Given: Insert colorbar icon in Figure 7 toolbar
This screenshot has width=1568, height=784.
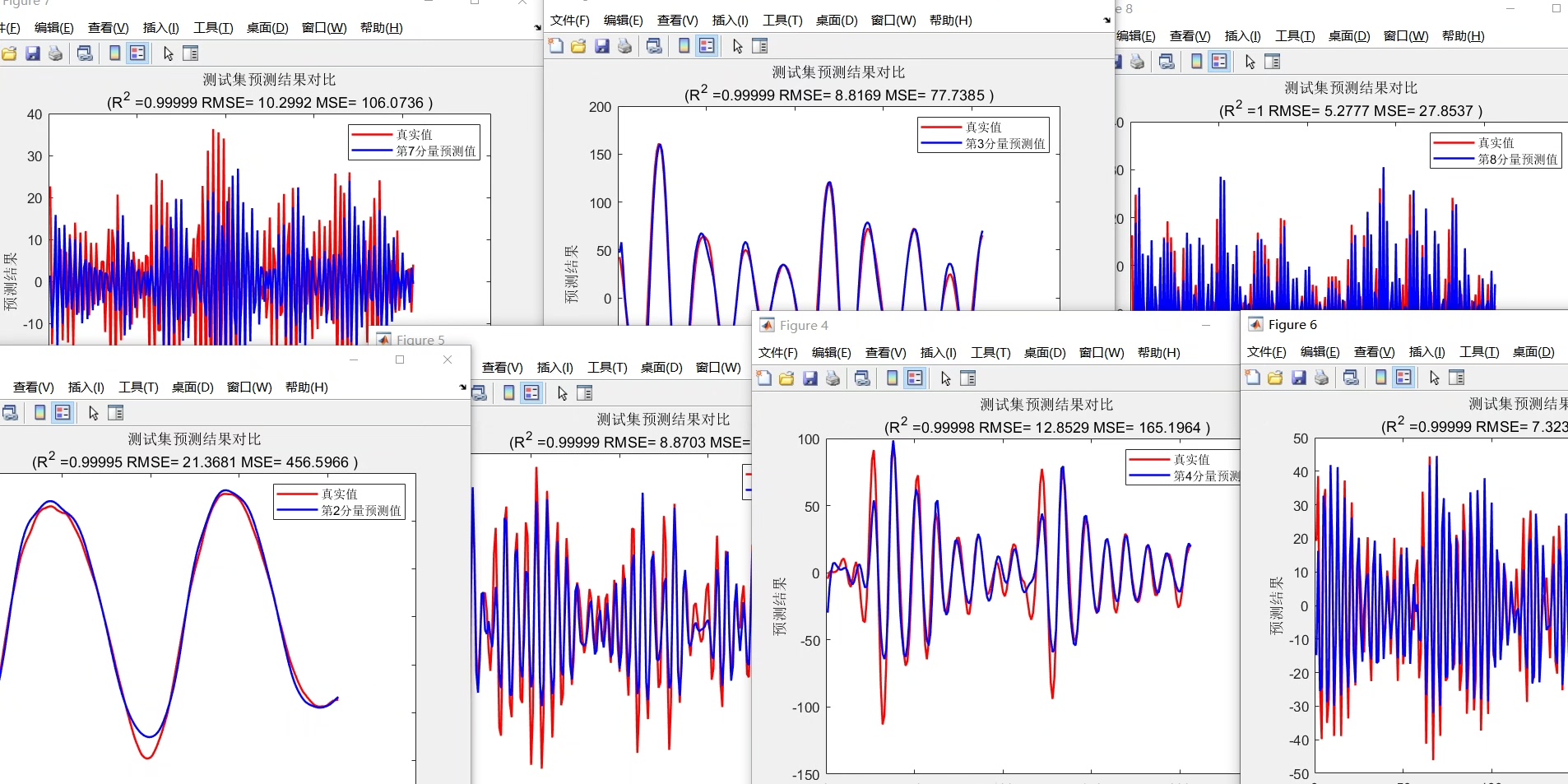Looking at the screenshot, I should [114, 53].
